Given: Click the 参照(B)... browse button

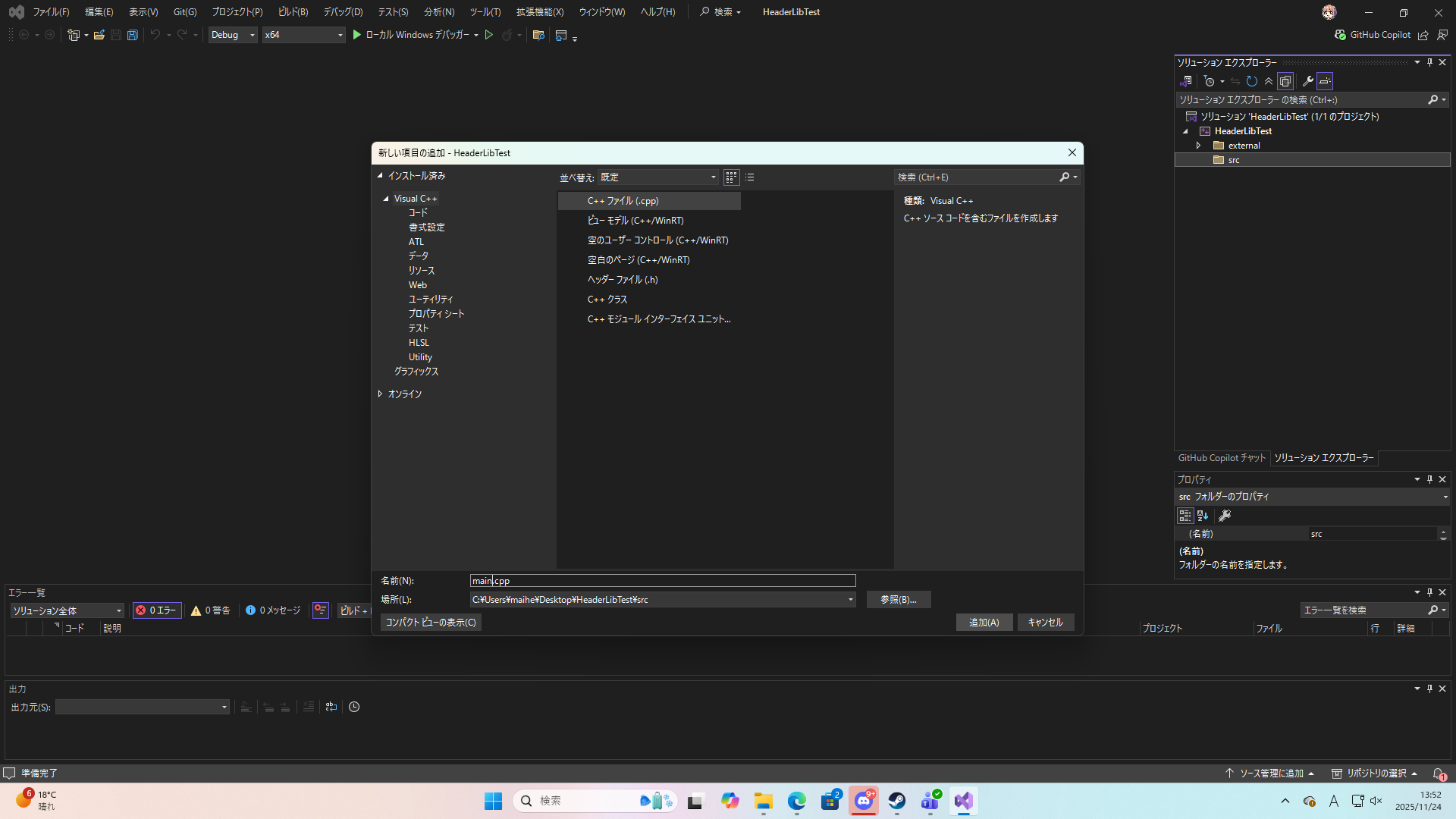Looking at the screenshot, I should (x=898, y=600).
